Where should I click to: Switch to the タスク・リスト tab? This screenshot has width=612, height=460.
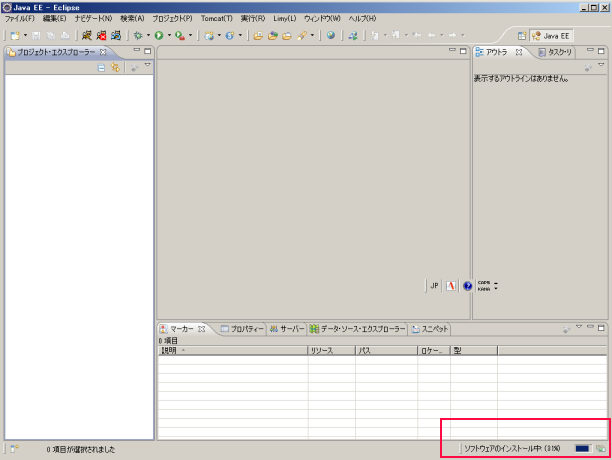tap(555, 52)
